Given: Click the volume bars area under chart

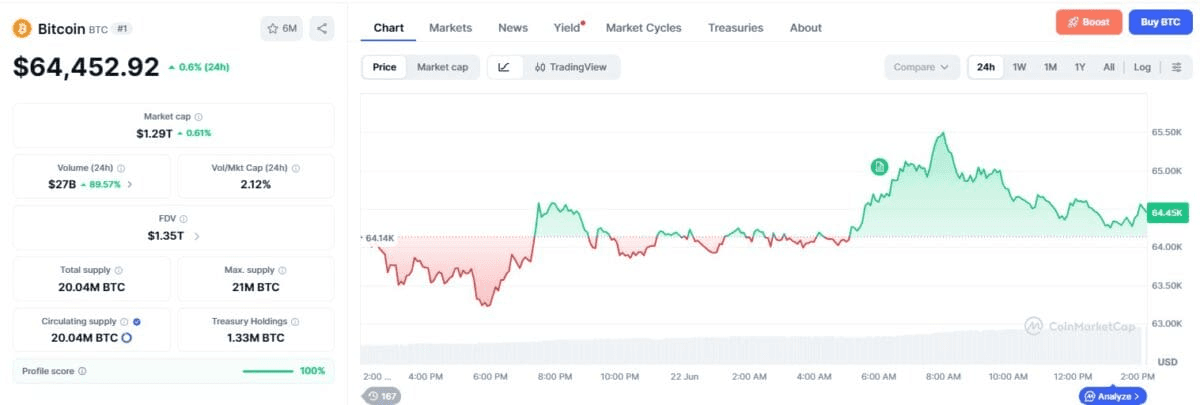Looking at the screenshot, I should tap(751, 346).
